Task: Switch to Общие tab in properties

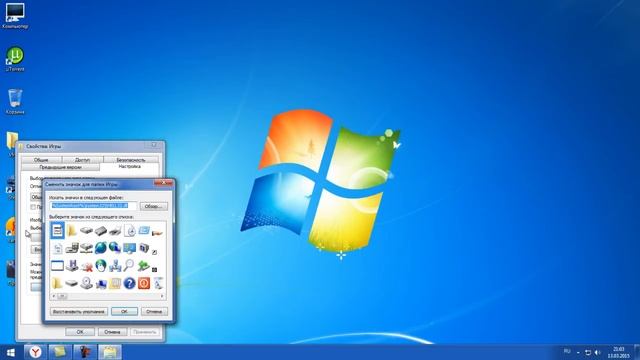Action: tap(41, 160)
